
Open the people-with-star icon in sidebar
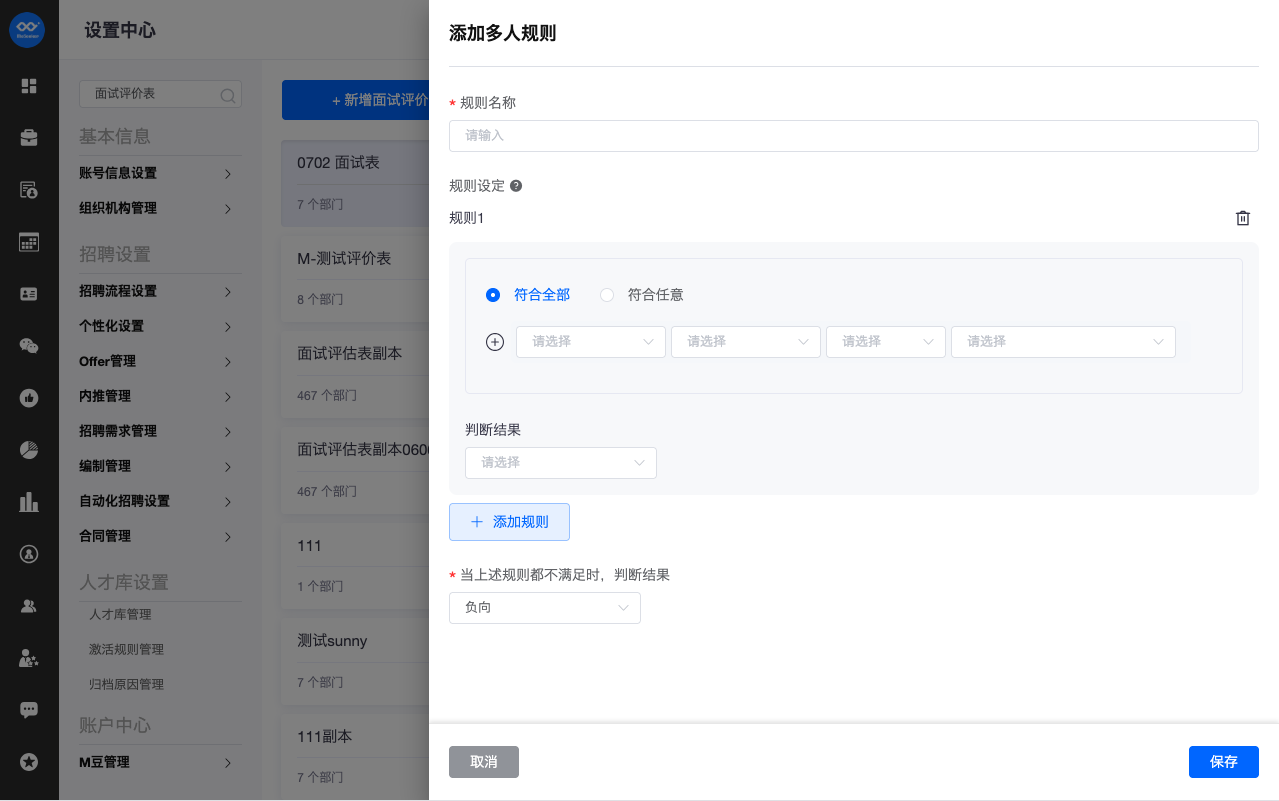(x=29, y=658)
